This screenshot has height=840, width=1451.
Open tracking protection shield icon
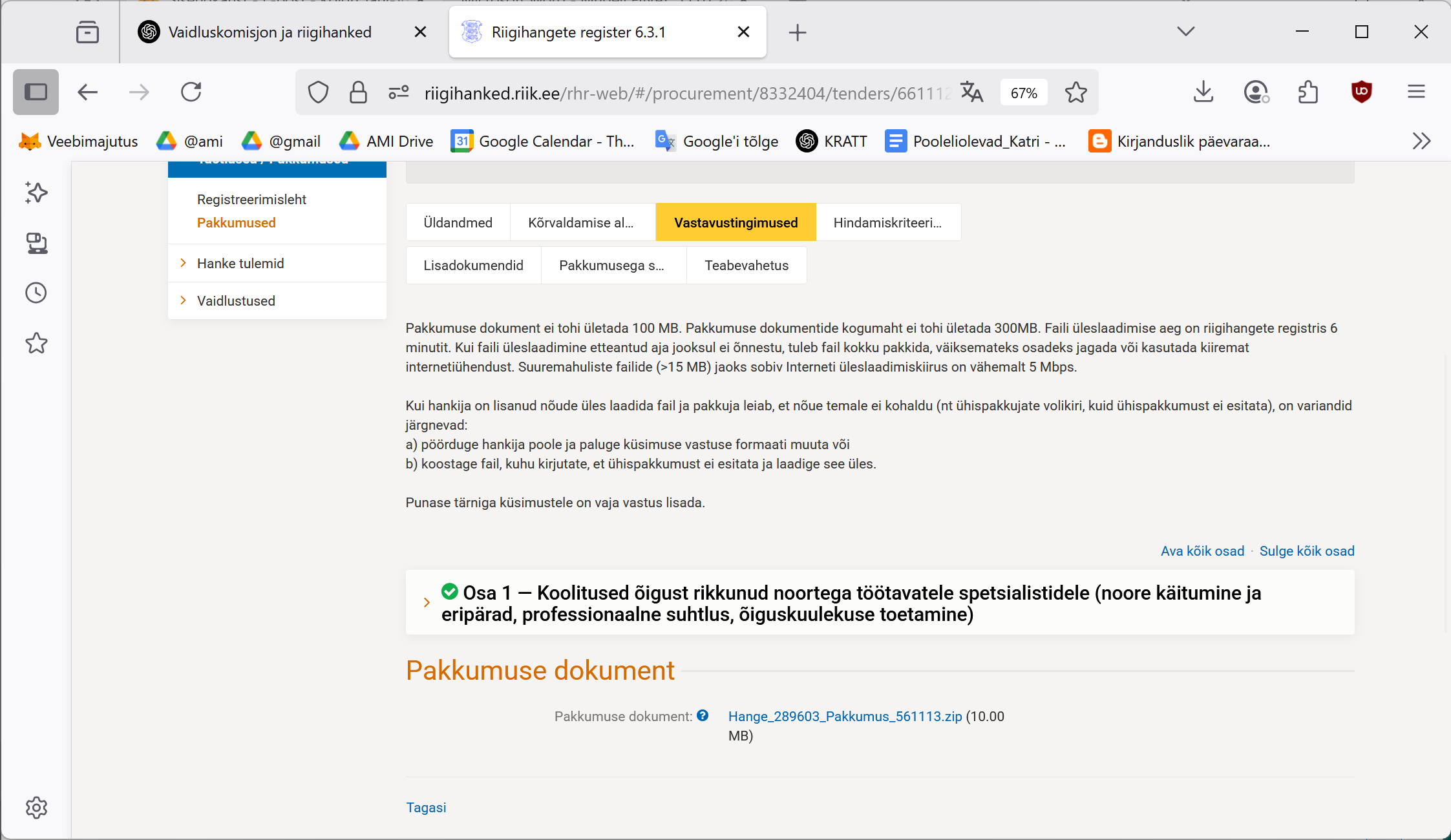pos(318,92)
